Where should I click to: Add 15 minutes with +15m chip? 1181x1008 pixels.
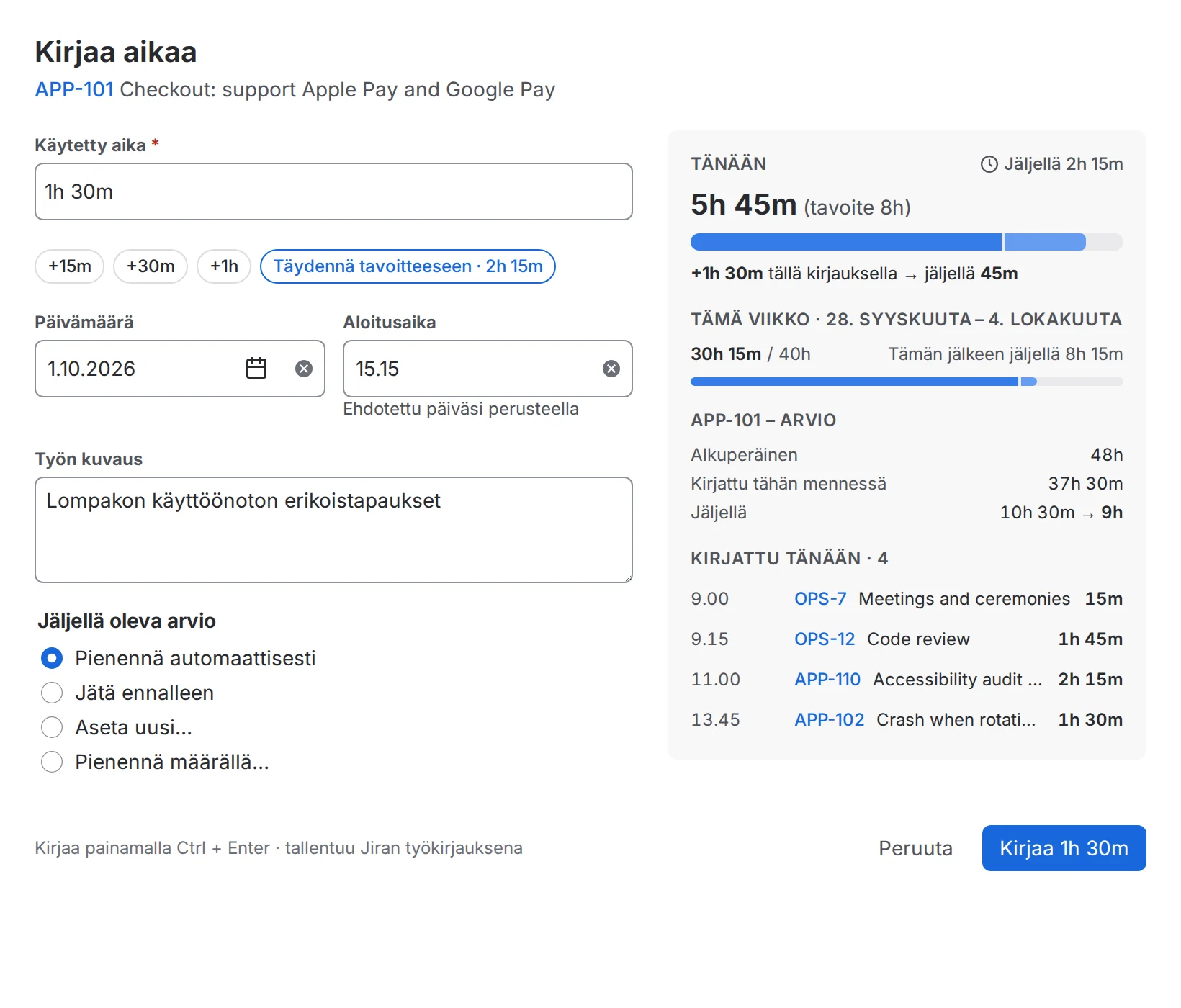pos(70,266)
